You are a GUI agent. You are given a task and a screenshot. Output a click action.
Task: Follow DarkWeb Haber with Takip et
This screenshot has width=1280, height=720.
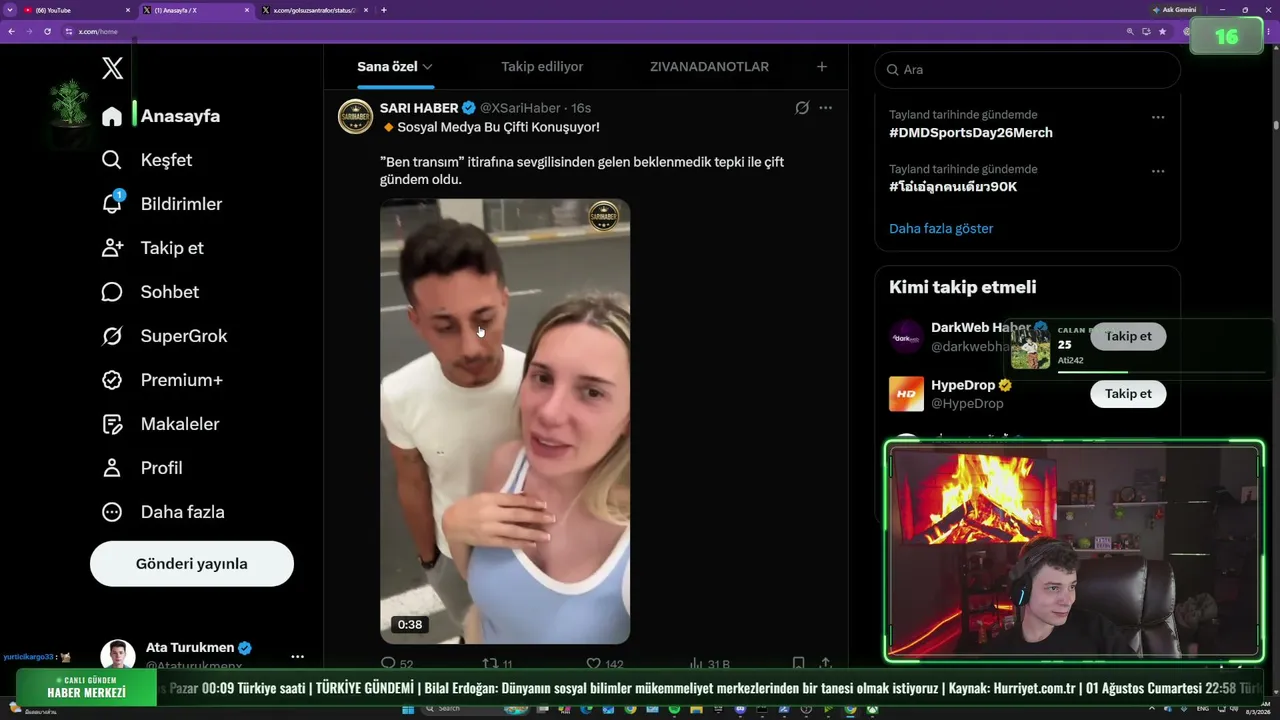pyautogui.click(x=1128, y=336)
